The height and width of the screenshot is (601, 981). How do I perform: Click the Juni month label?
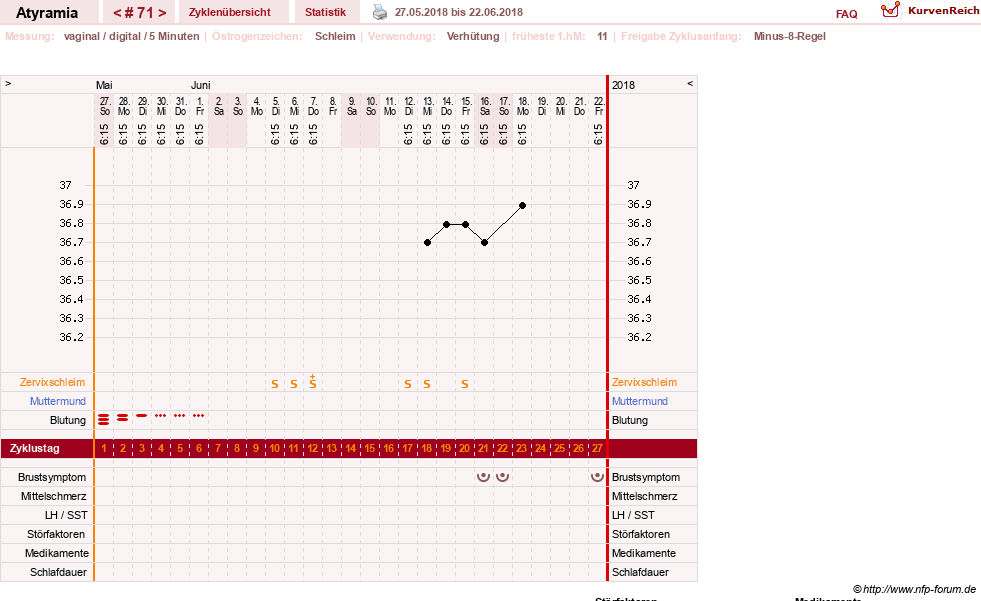200,85
